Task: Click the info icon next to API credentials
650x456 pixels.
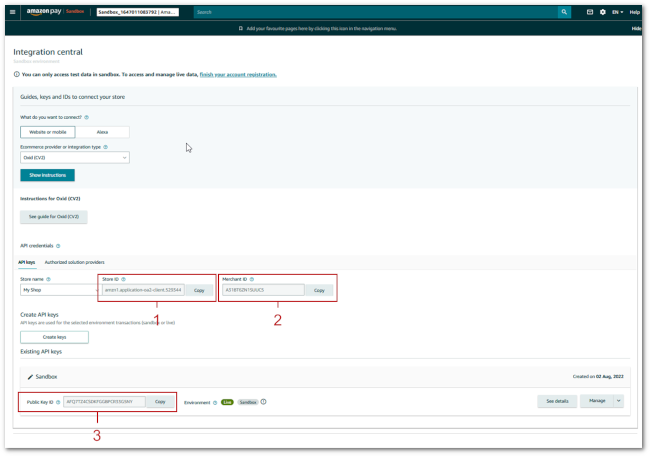Action: (58, 245)
